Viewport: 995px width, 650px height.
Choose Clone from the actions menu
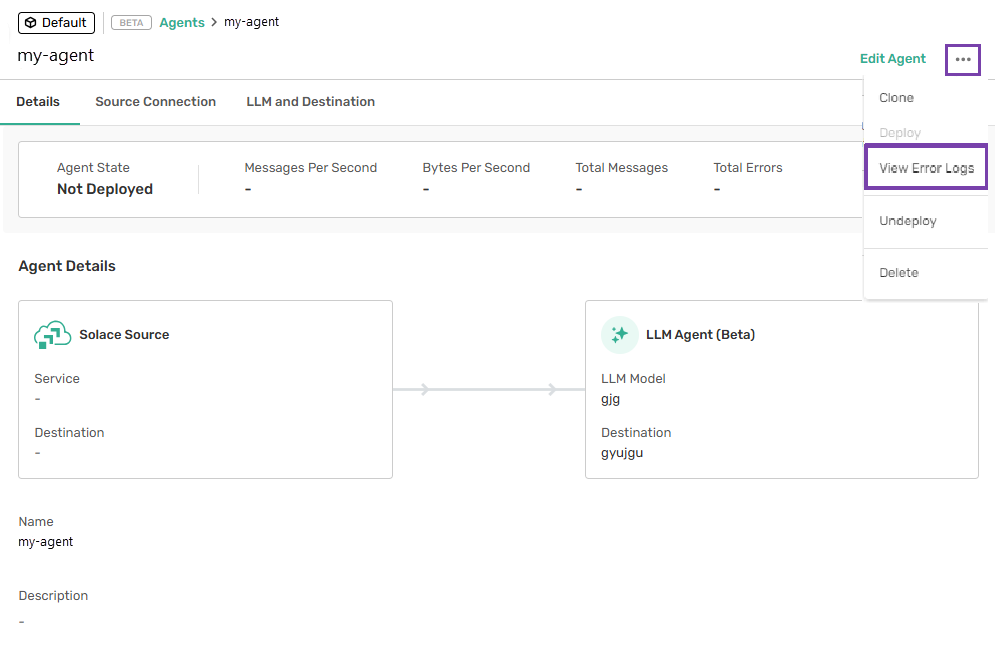click(x=896, y=98)
